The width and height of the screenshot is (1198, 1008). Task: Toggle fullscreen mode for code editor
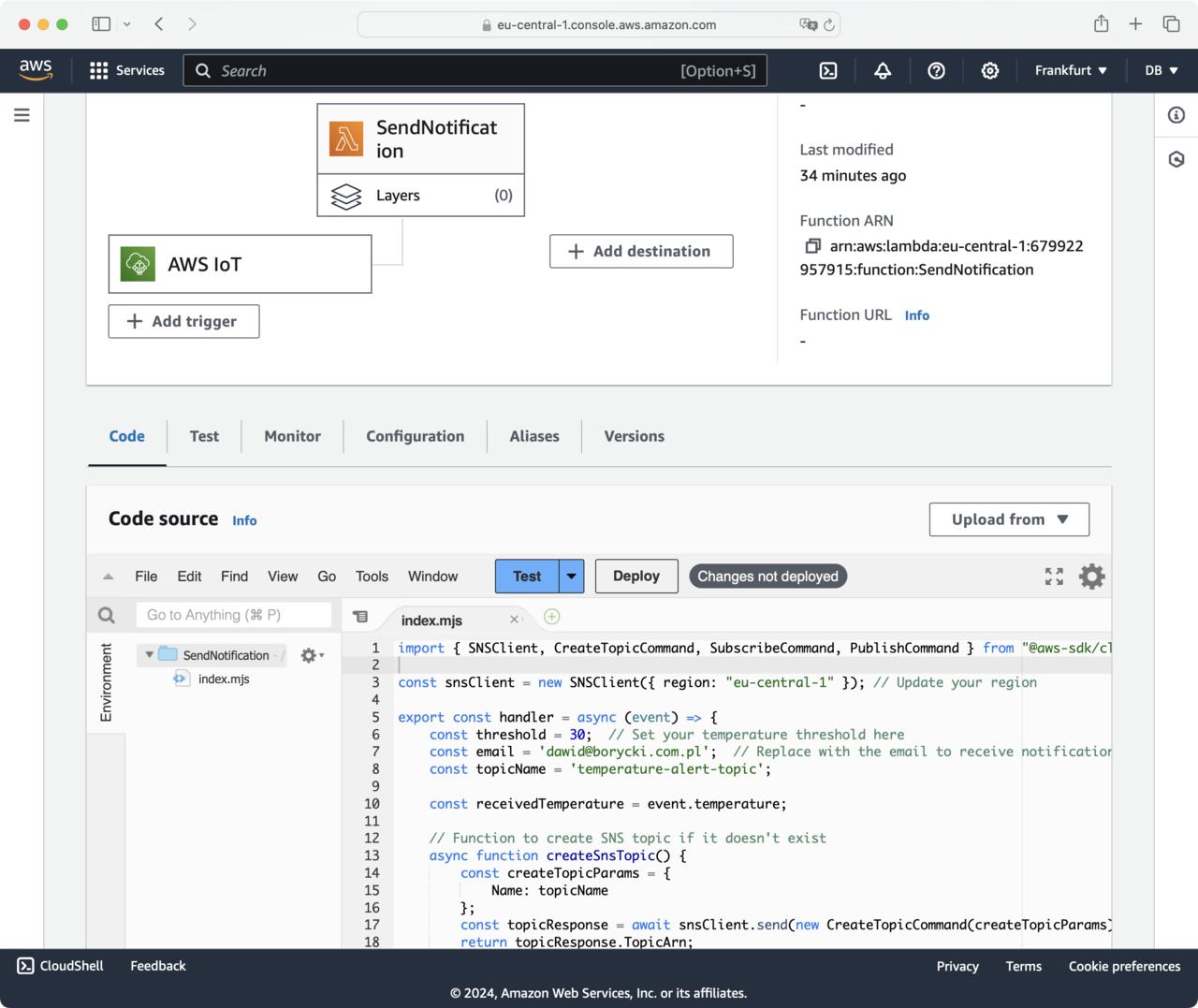[x=1054, y=577]
